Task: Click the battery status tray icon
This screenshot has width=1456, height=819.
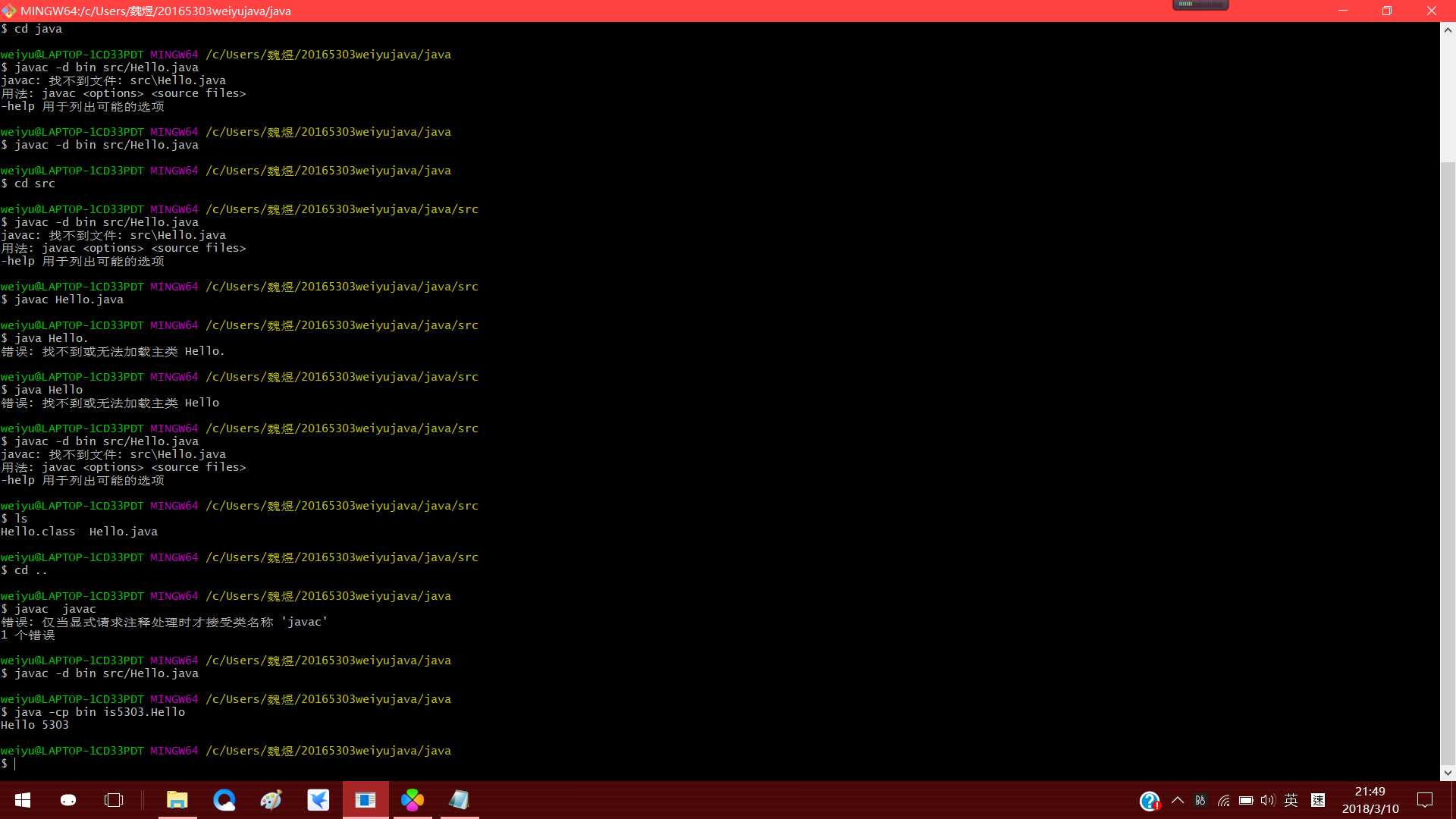Action: (1246, 800)
